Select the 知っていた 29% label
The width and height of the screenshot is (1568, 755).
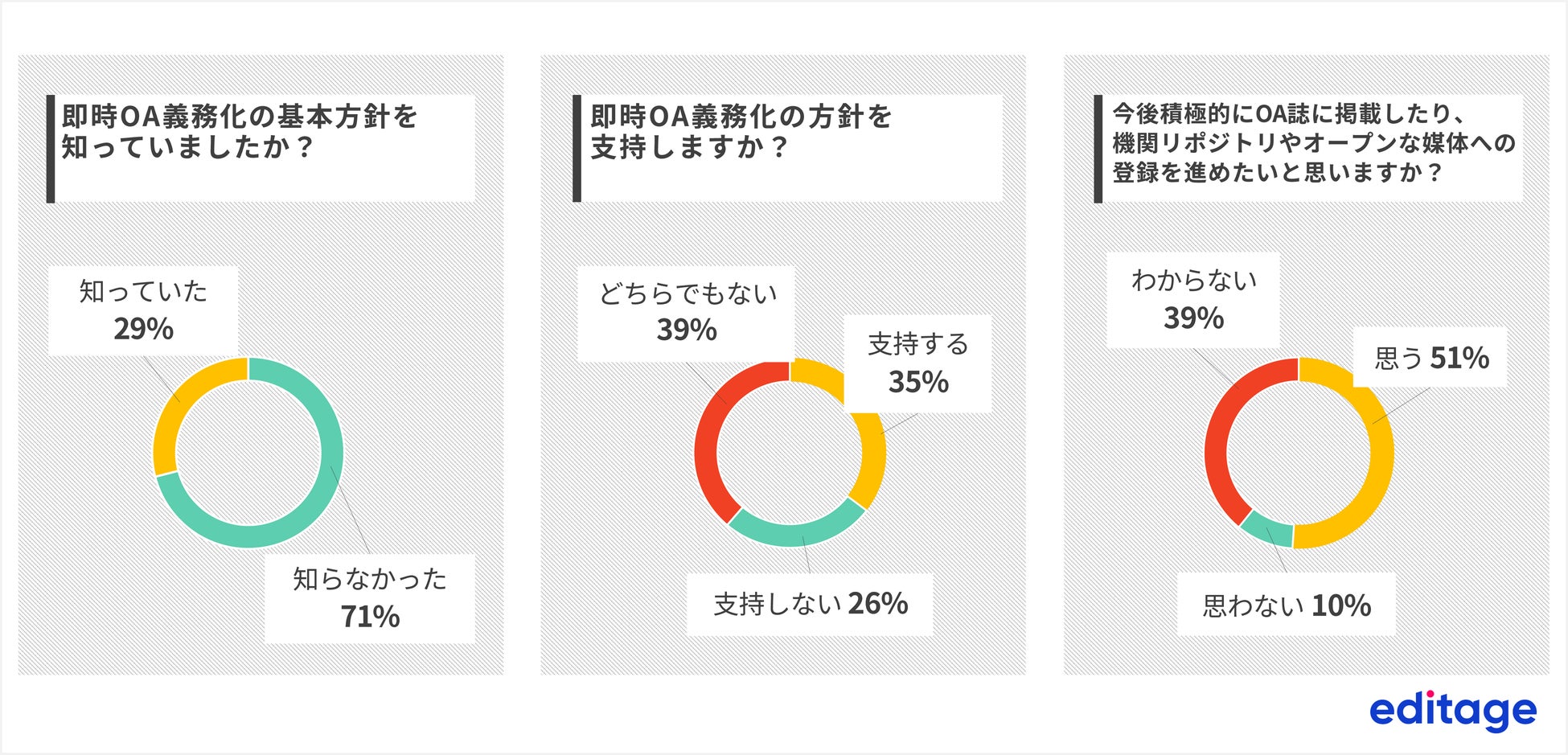[143, 310]
